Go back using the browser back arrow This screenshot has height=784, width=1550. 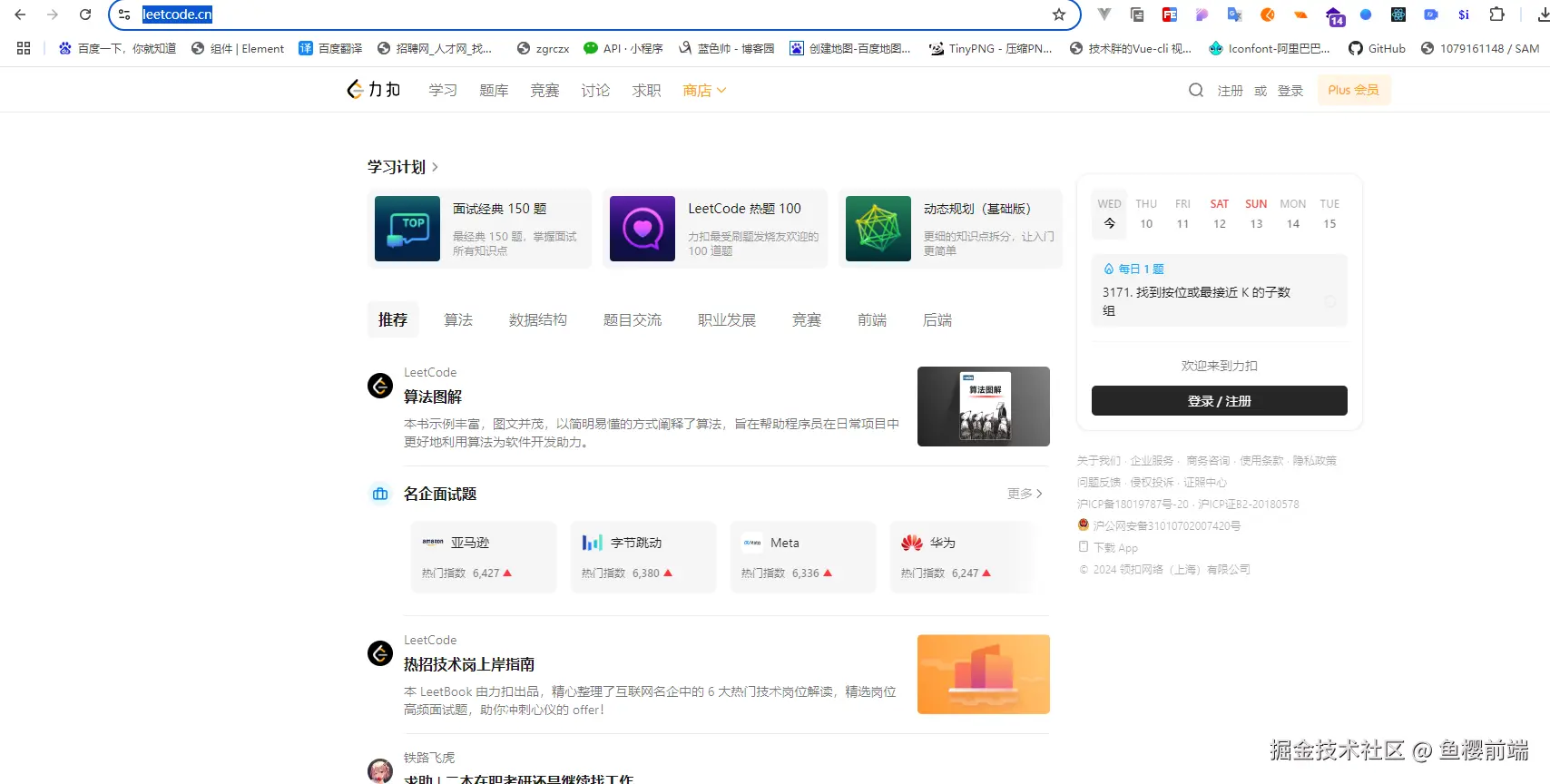20,15
